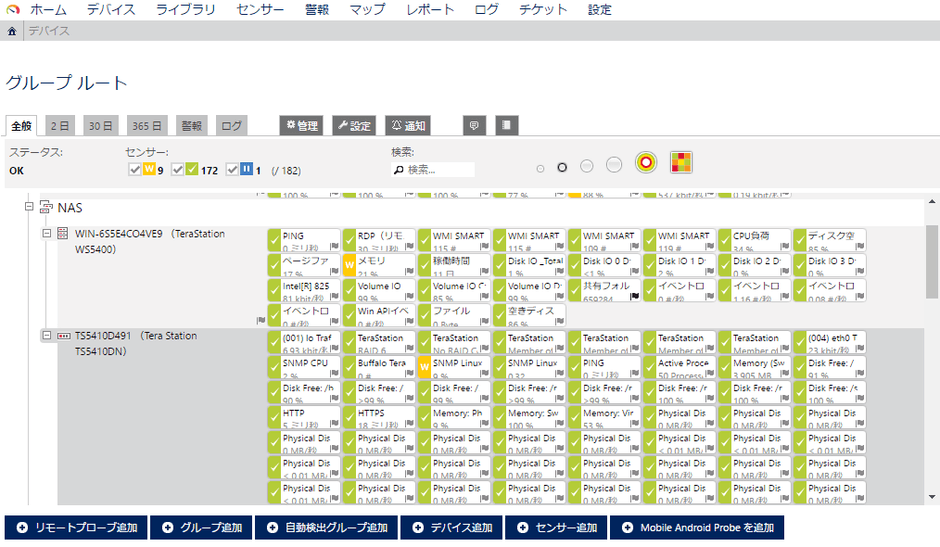This screenshot has width=940, height=547.
Task: Toggle the warning sensors filter checkbox
Action: (135, 170)
